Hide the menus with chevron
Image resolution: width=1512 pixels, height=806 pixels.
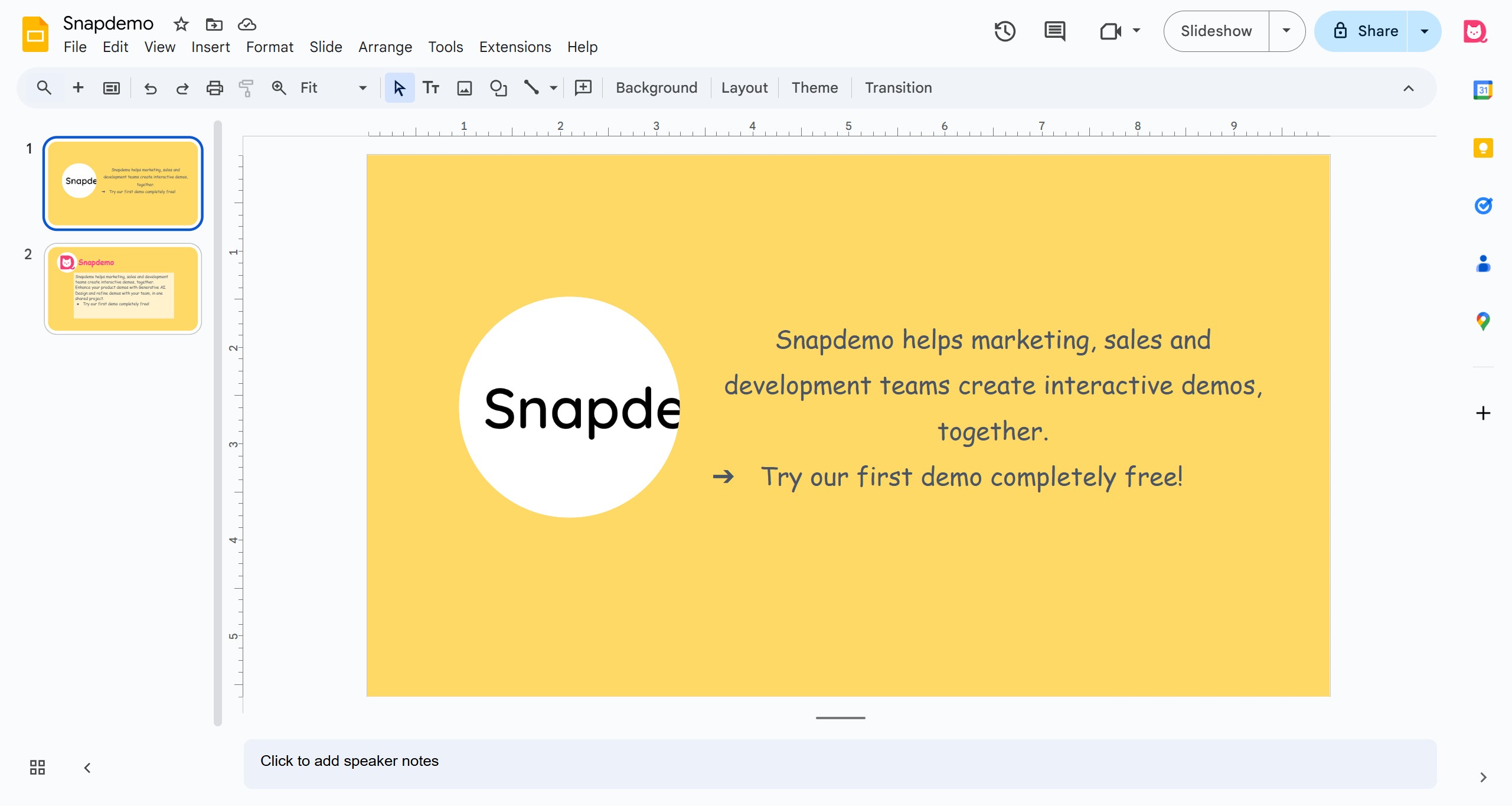click(1409, 88)
